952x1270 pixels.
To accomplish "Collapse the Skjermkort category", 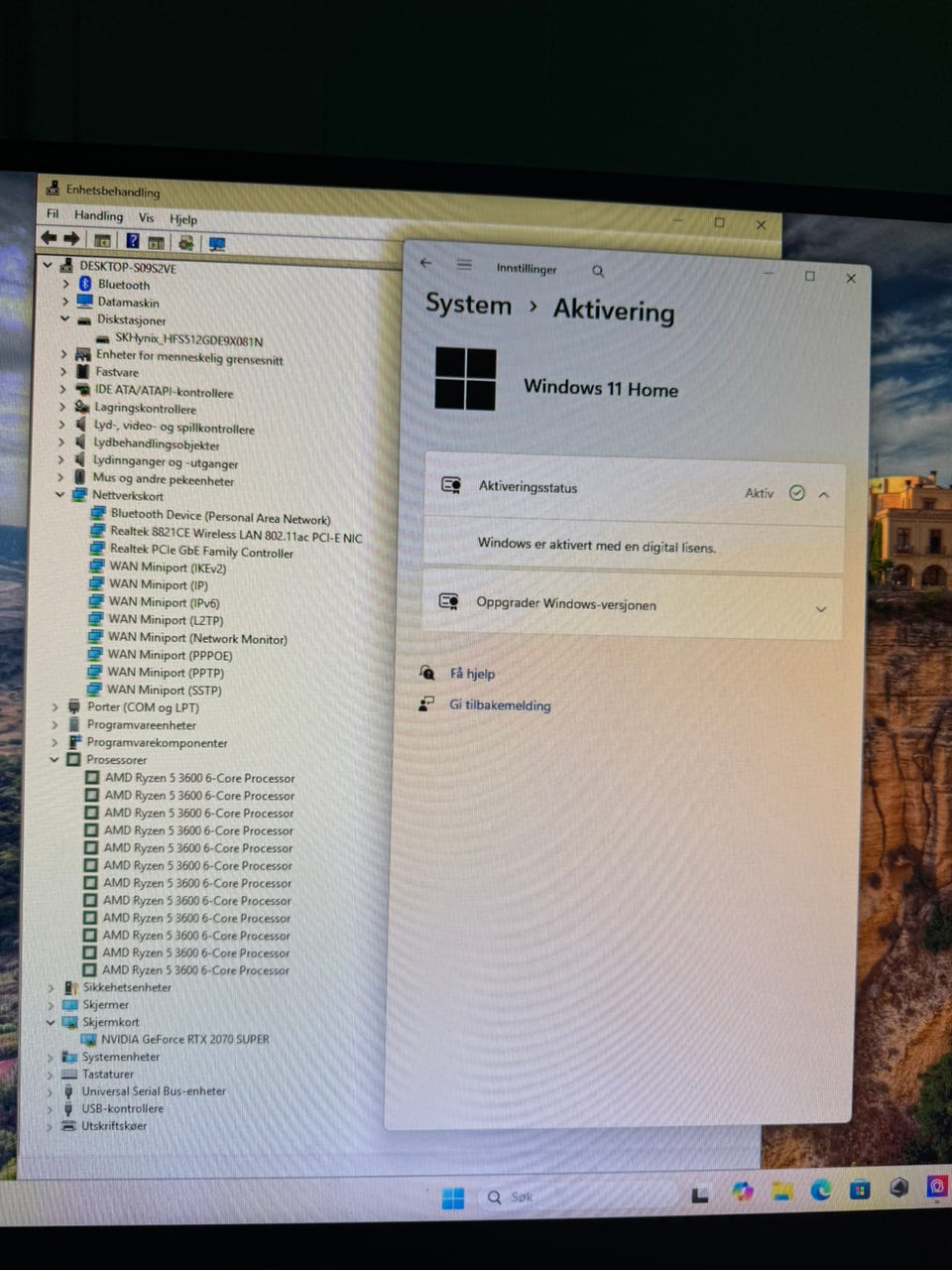I will (51, 1021).
